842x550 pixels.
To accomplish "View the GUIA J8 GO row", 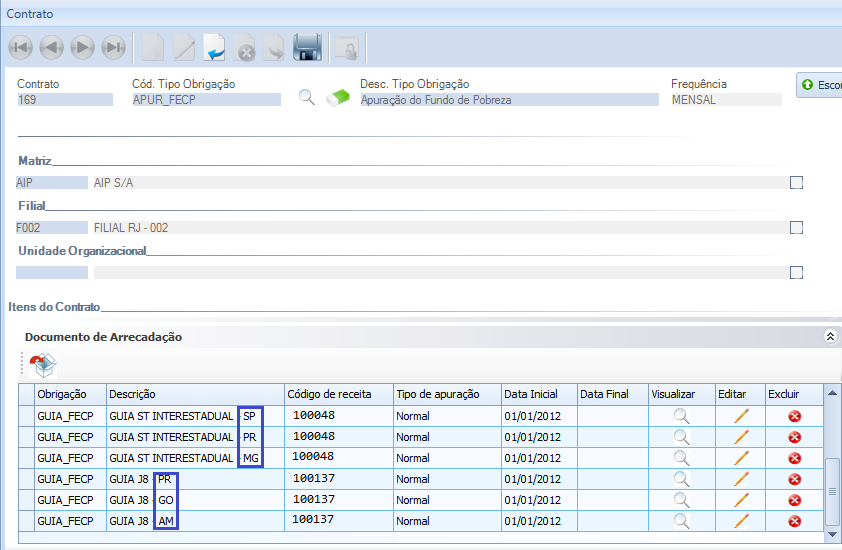I will 681,500.
